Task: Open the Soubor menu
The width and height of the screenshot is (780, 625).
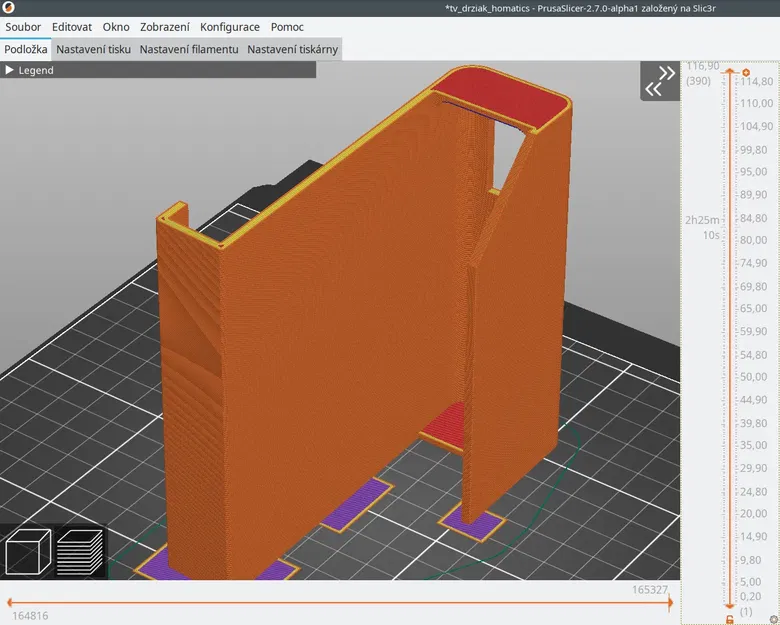Action: point(23,27)
